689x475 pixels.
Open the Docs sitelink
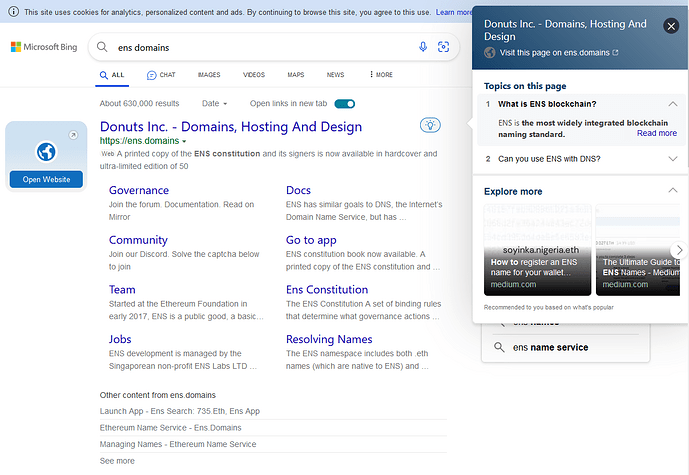298,190
